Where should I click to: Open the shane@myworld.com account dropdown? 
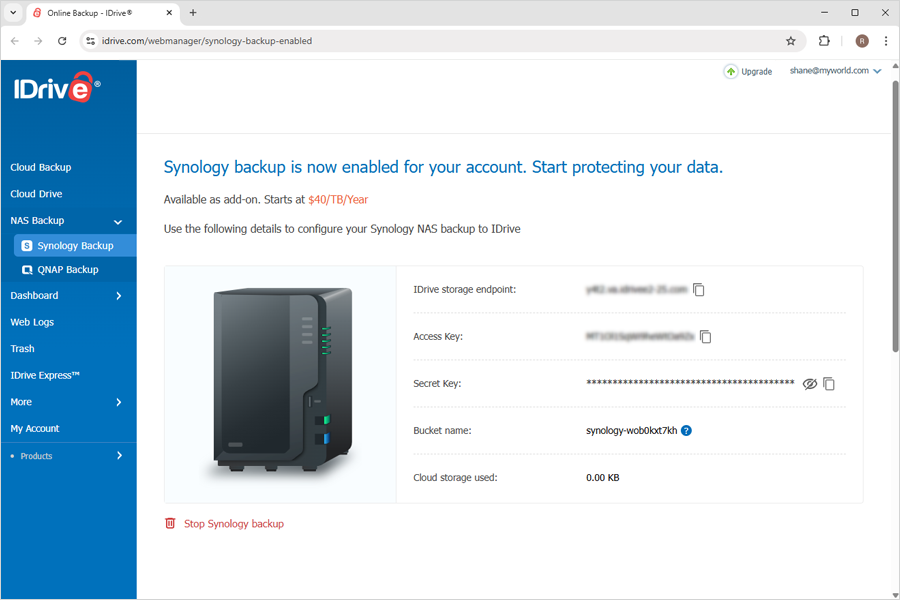tap(835, 71)
